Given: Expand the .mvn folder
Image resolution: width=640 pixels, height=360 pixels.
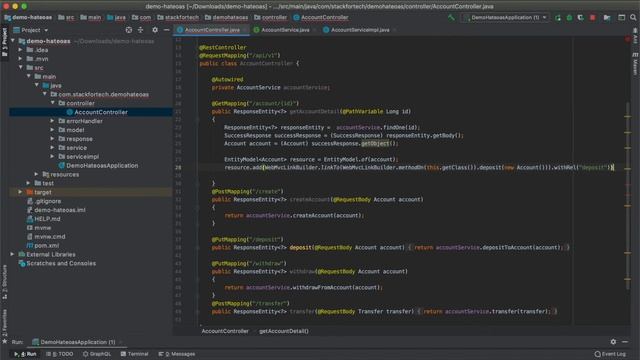Looking at the screenshot, I should coord(20,59).
